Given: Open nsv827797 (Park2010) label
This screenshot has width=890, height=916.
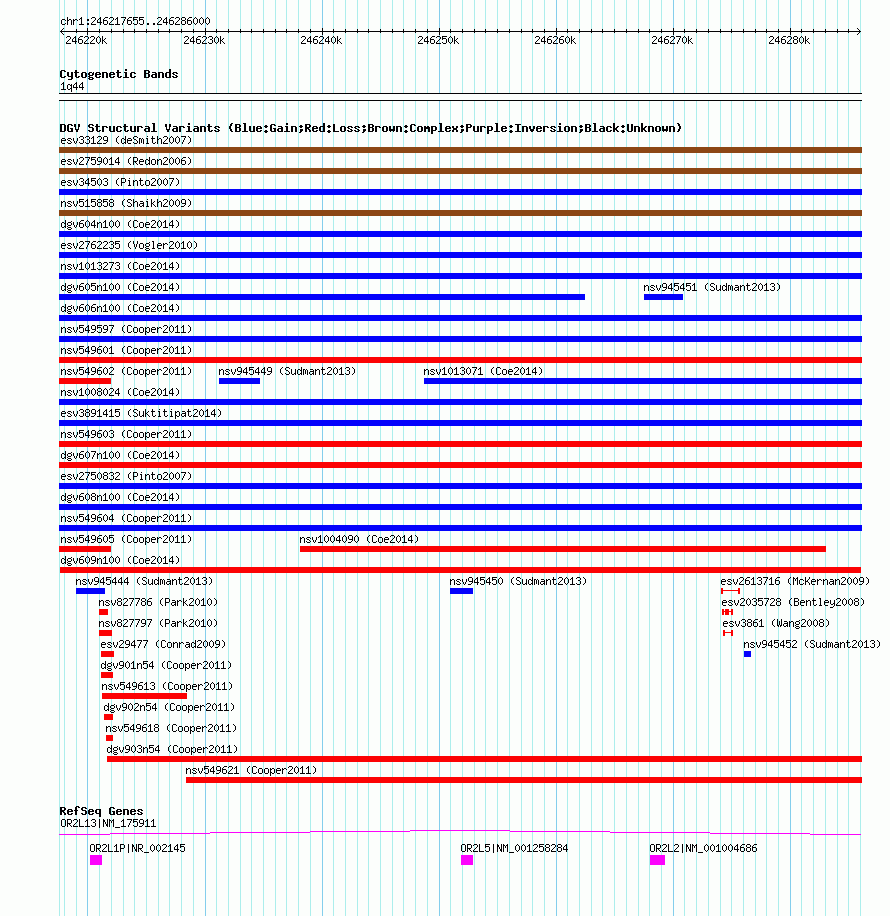Looking at the screenshot, I should coord(158,624).
